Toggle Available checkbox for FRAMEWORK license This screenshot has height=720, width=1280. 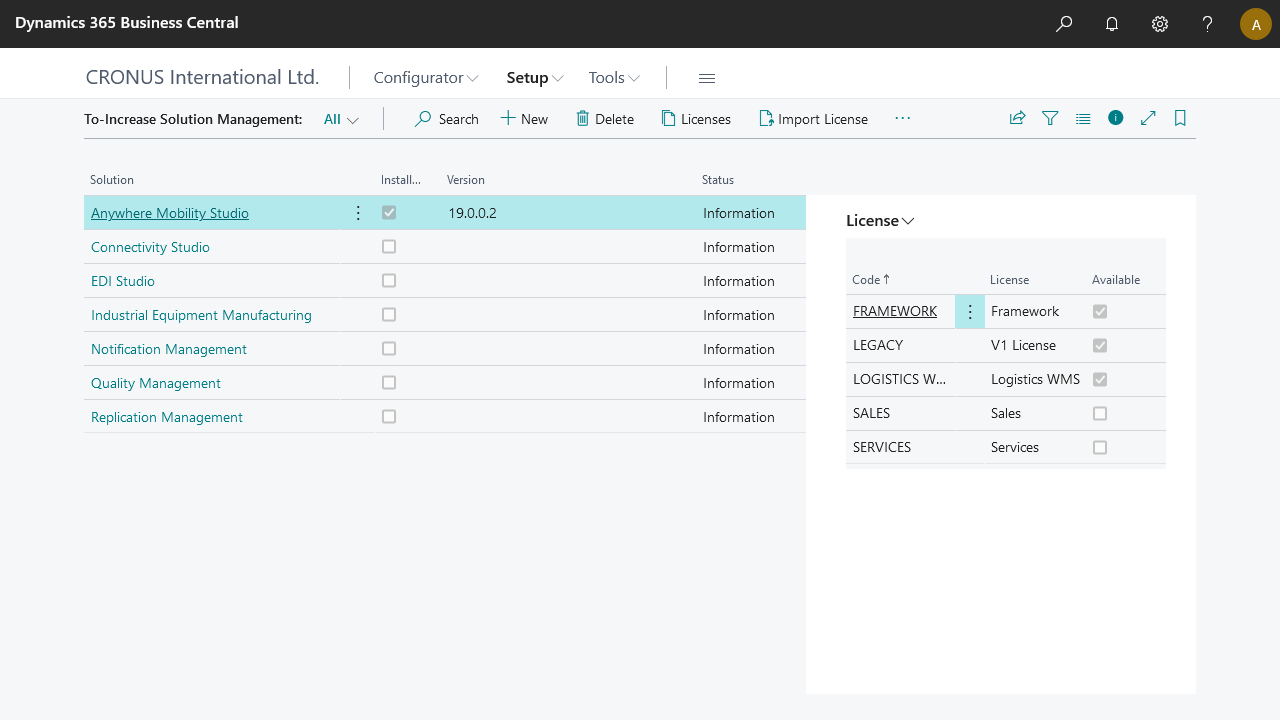[x=1100, y=311]
